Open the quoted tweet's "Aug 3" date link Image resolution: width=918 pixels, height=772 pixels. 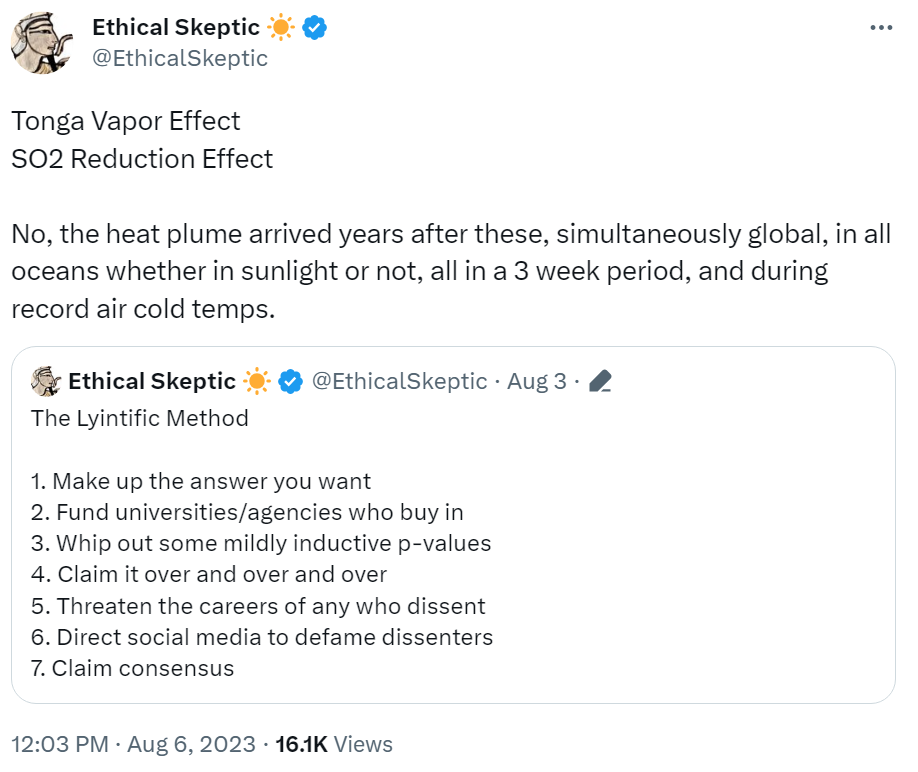537,381
